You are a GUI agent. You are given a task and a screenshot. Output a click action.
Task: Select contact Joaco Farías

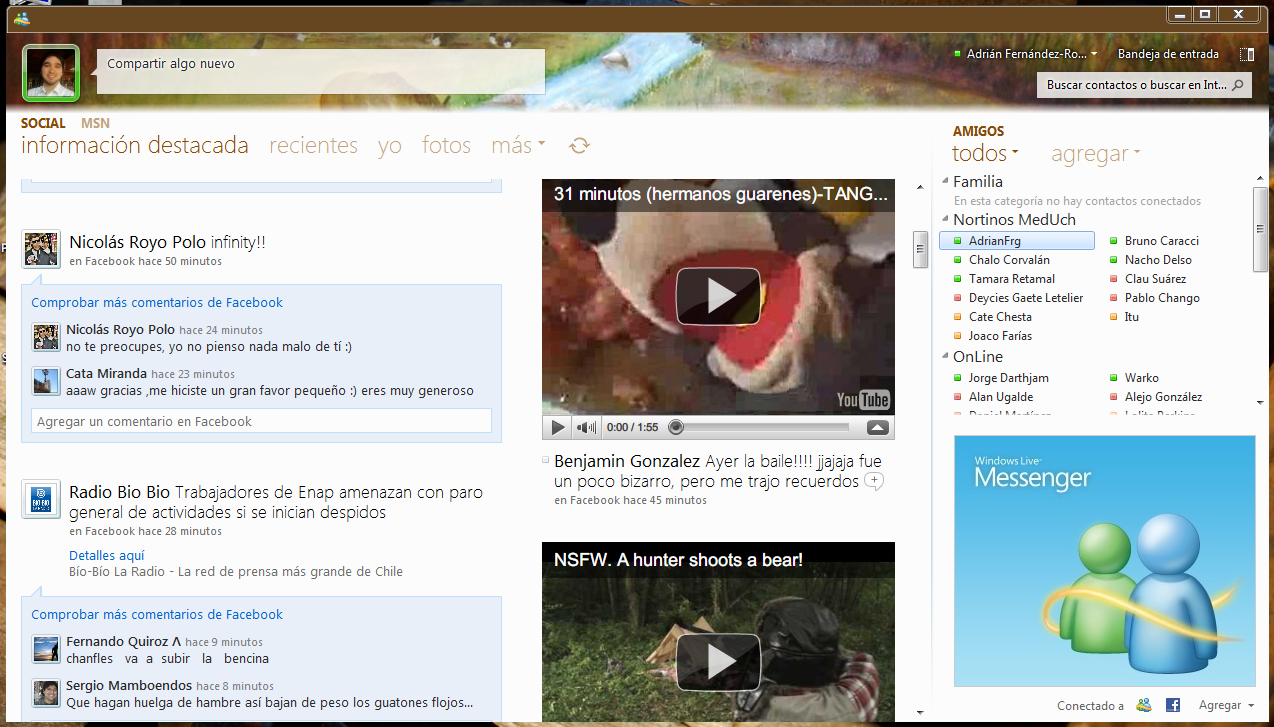coord(1000,336)
